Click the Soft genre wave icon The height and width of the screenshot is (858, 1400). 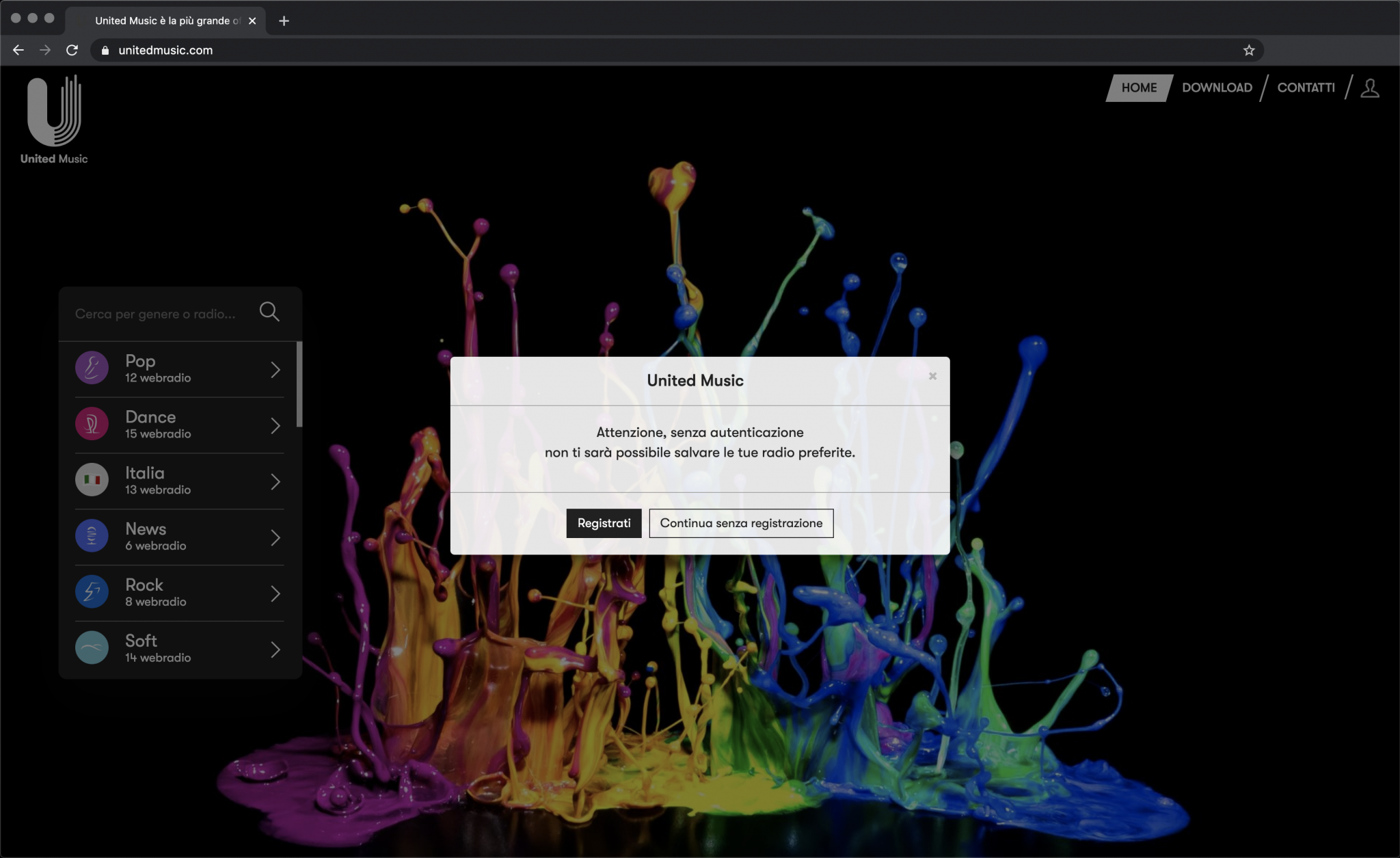[92, 648]
